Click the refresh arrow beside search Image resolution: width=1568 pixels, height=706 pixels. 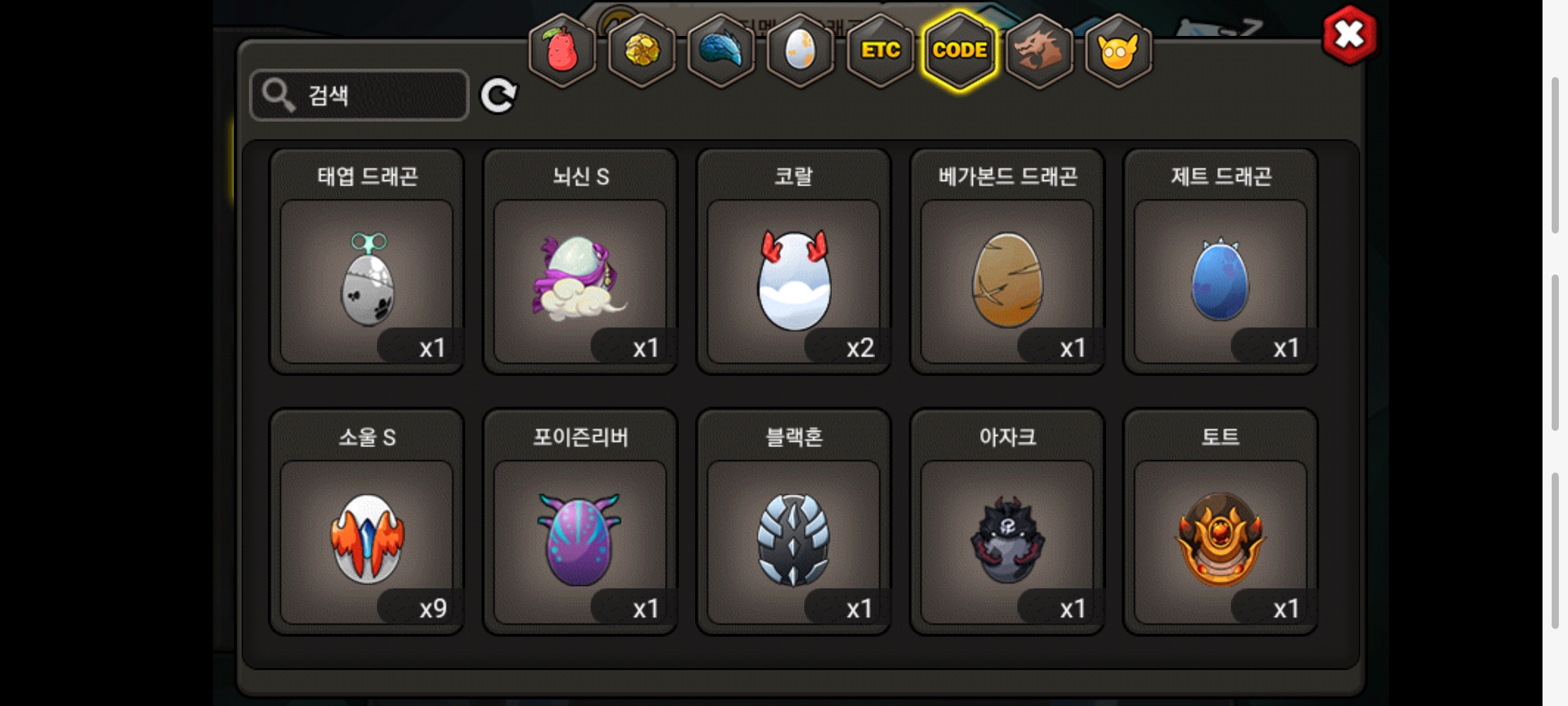(498, 96)
